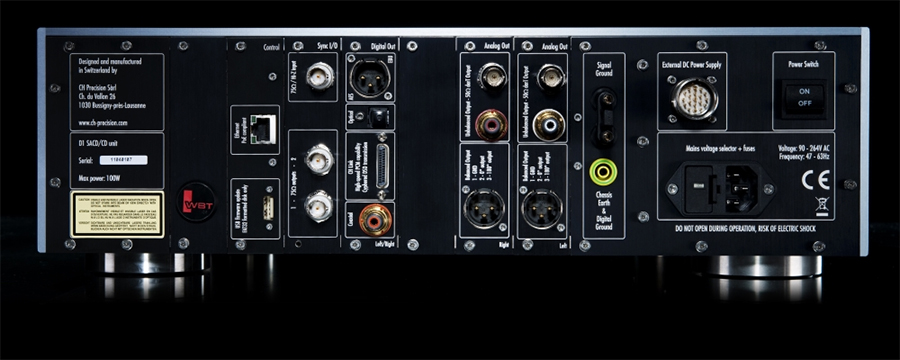Click the Coaxial digital out RCA jack
The image size is (900, 360).
tap(375, 219)
